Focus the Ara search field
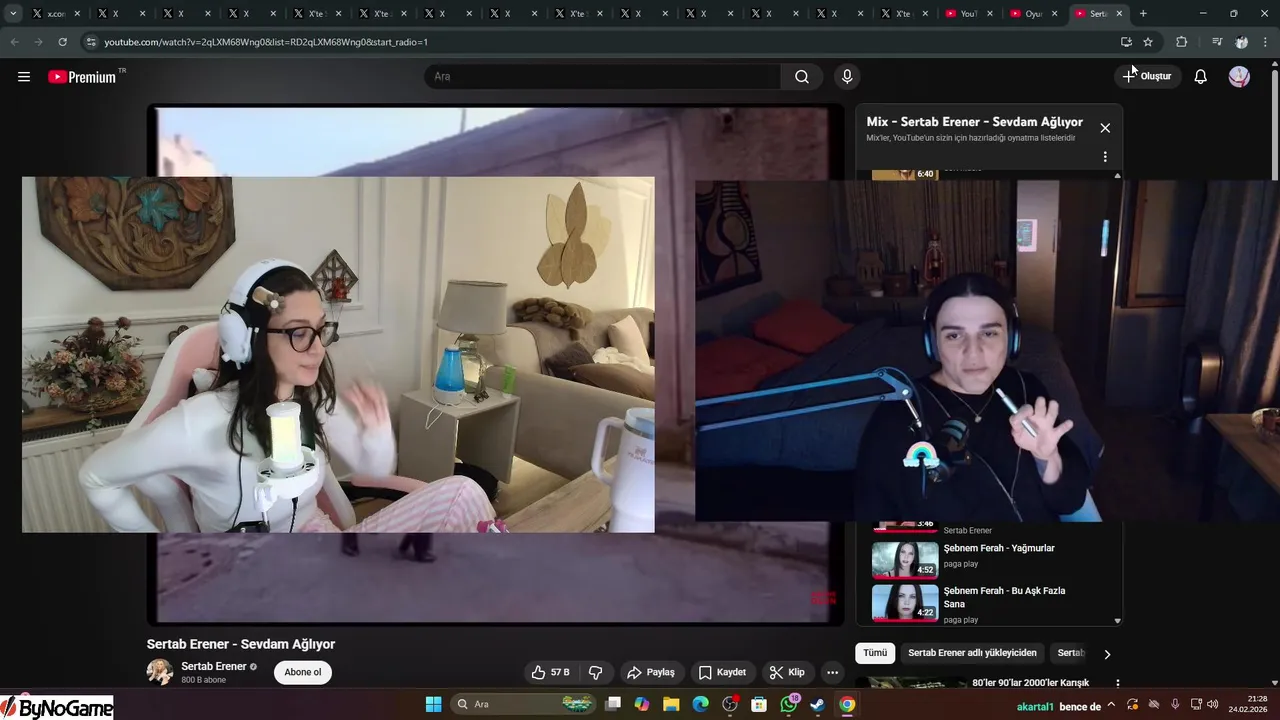This screenshot has width=1280, height=720. pyautogui.click(x=602, y=76)
